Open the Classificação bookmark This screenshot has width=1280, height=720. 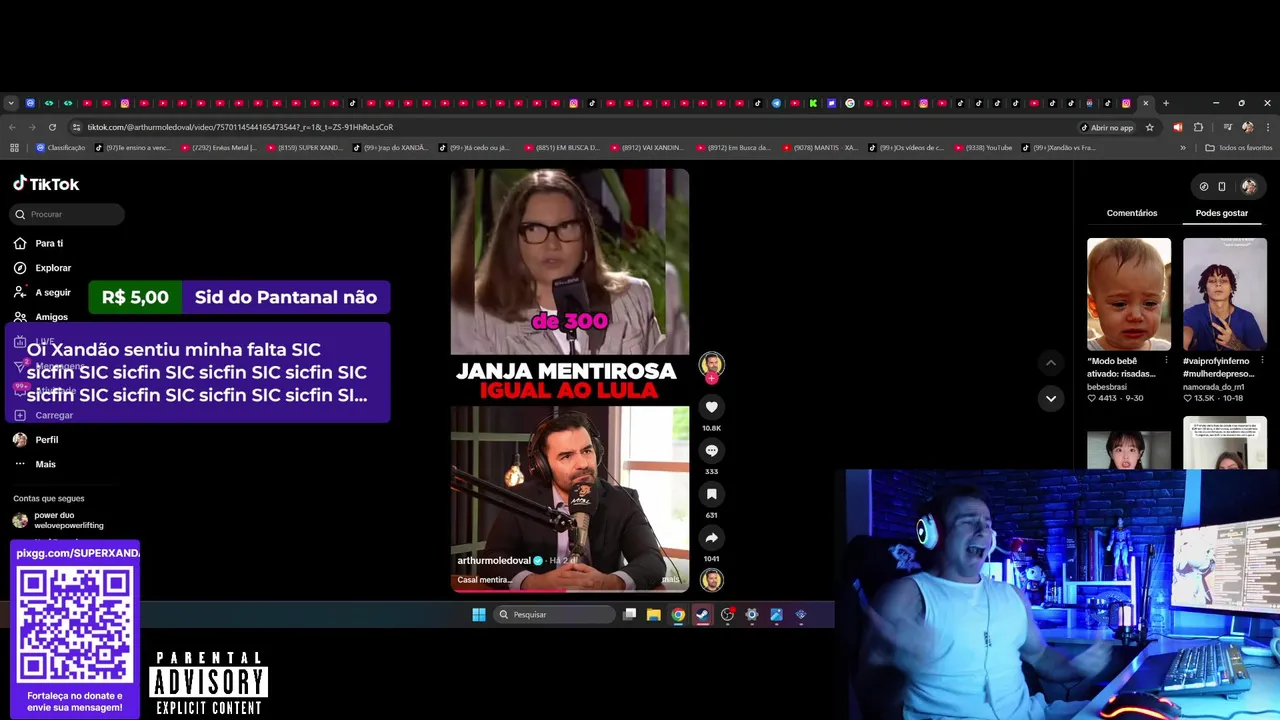[x=60, y=148]
